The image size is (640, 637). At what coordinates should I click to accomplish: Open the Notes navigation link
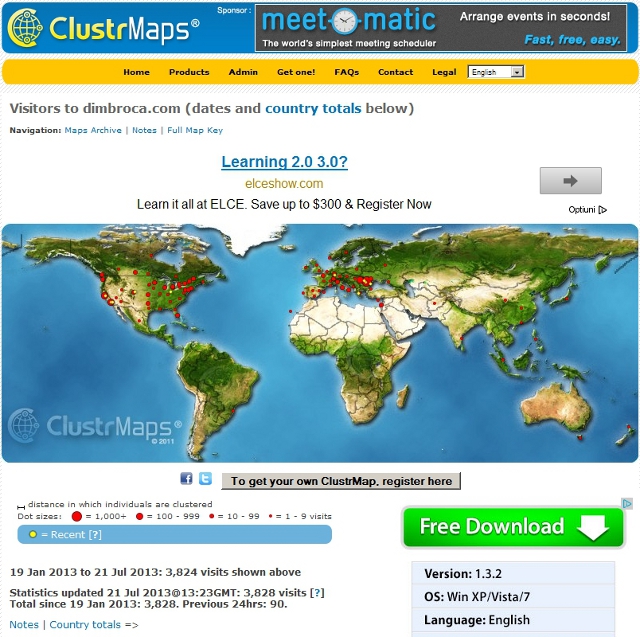click(x=144, y=130)
